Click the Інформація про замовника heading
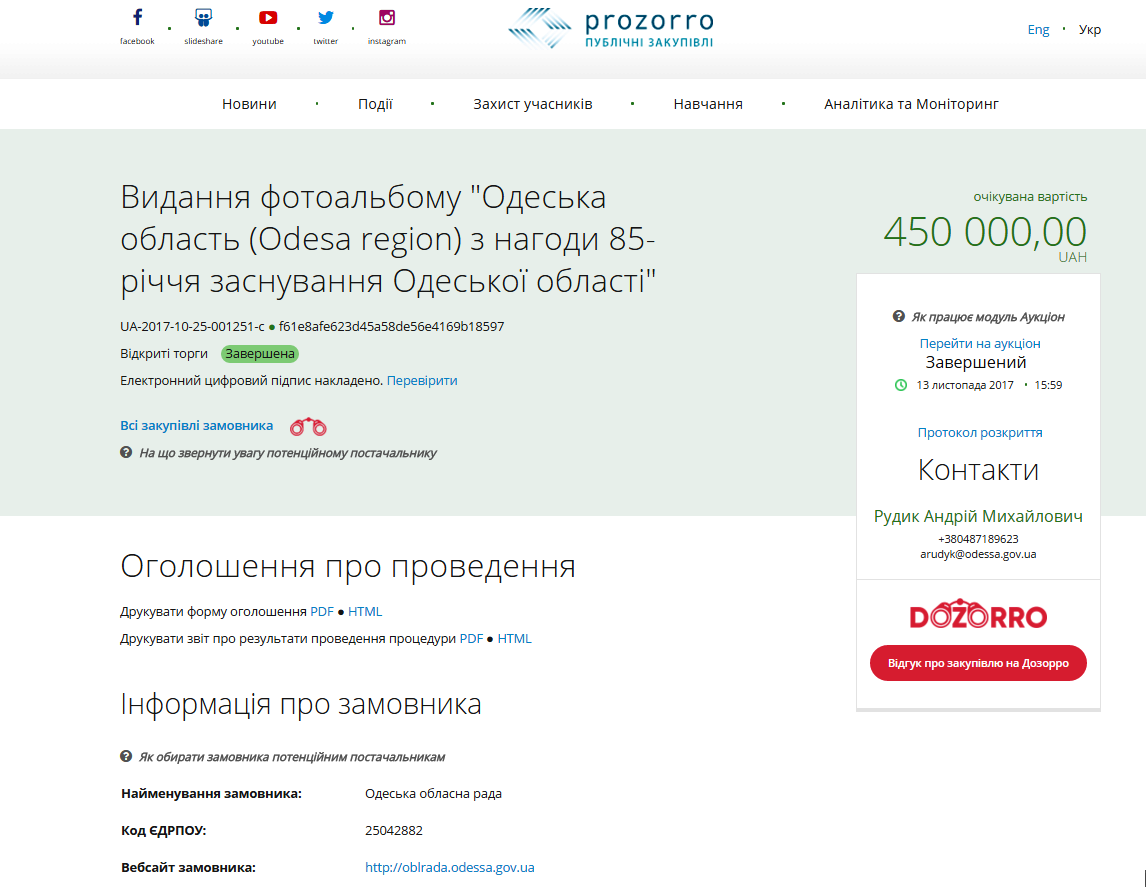 click(300, 704)
